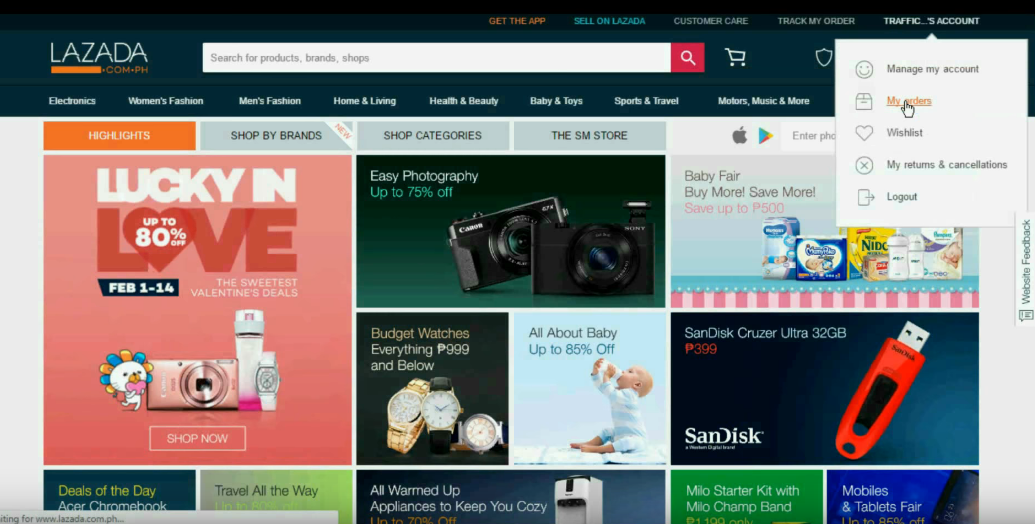Image resolution: width=1035 pixels, height=524 pixels.
Task: Open the Sports & Travel category menu
Action: pyautogui.click(x=646, y=101)
